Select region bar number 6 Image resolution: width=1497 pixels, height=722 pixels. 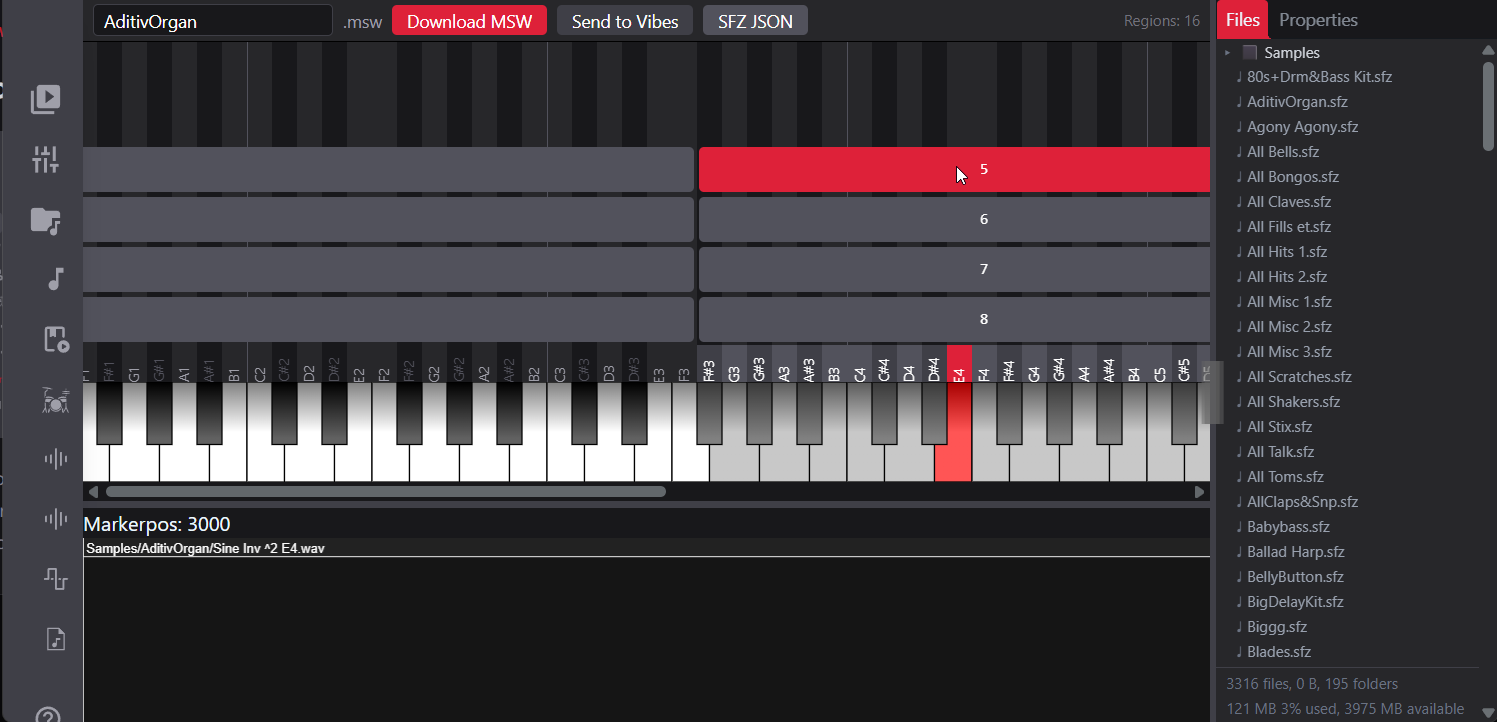pos(954,219)
